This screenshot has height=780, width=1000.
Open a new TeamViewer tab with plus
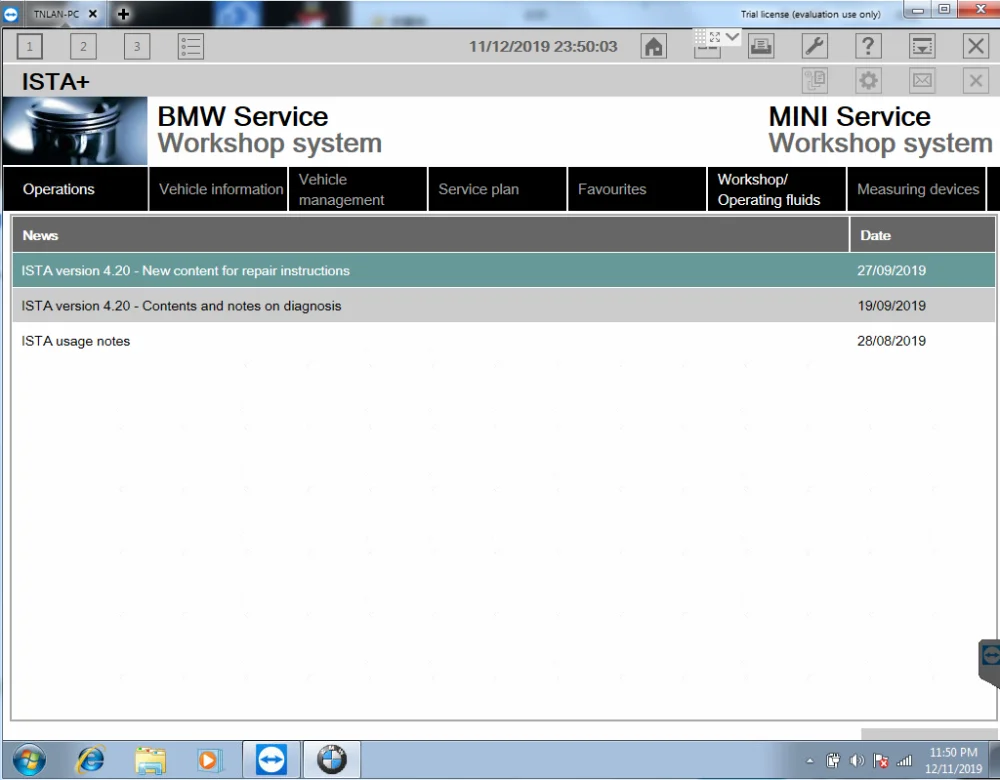click(124, 13)
